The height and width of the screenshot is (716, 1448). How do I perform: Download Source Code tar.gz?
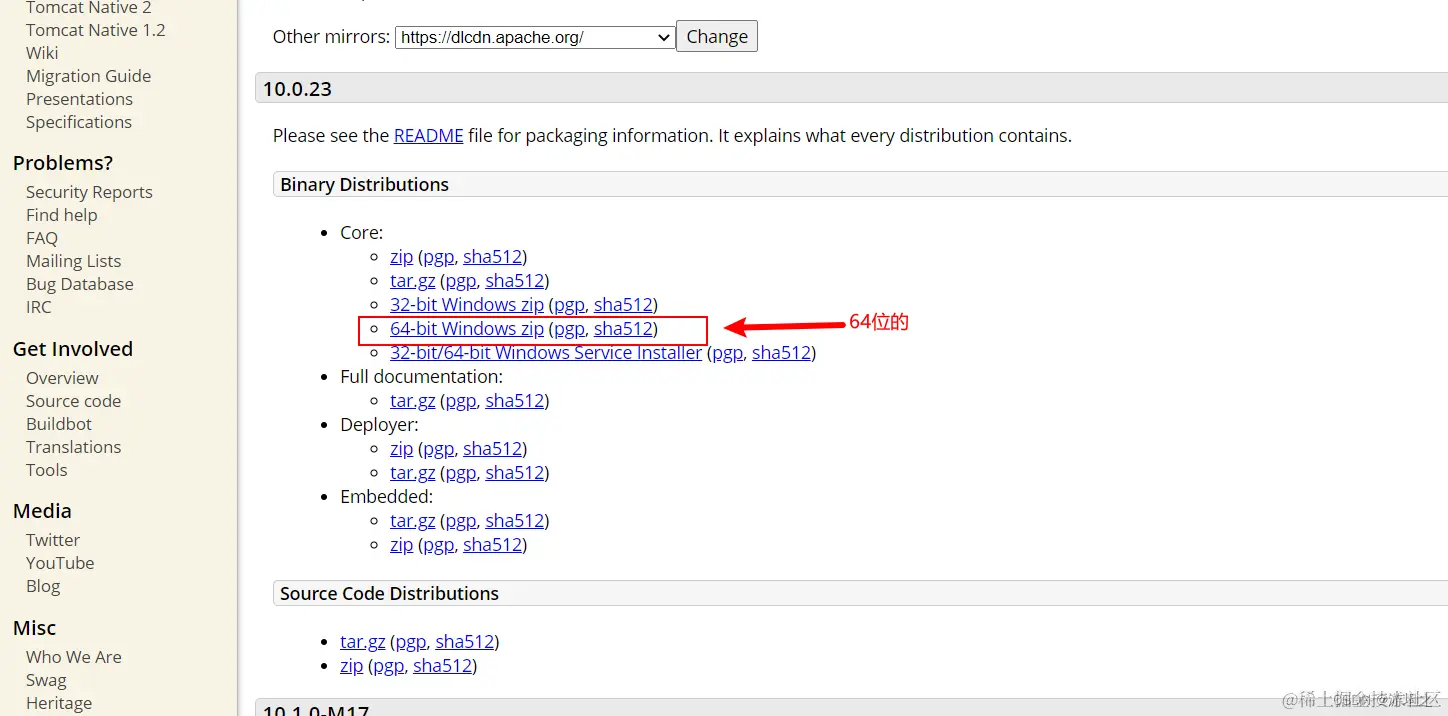(363, 641)
